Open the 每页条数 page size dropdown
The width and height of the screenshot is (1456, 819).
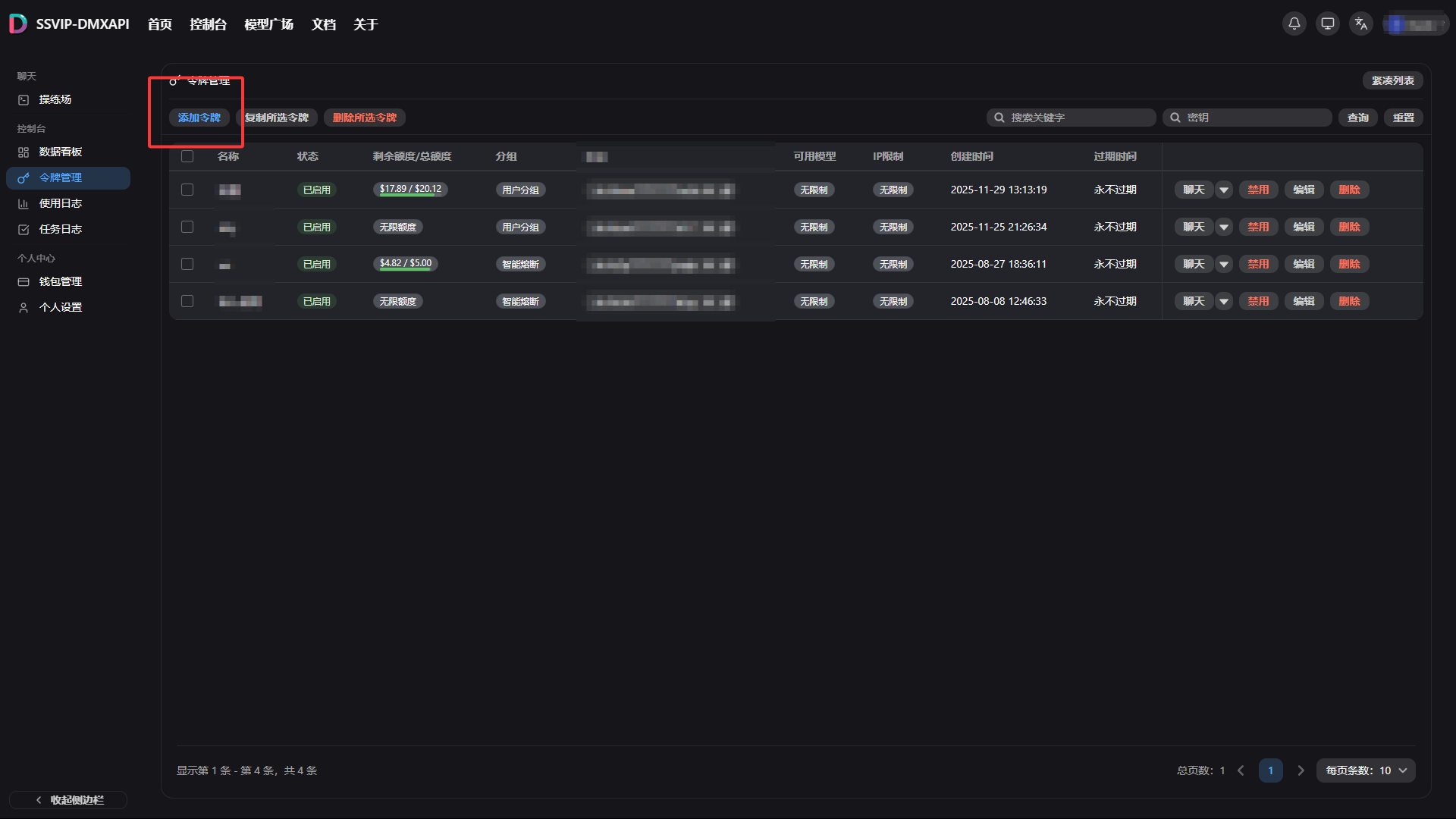pyautogui.click(x=1366, y=770)
